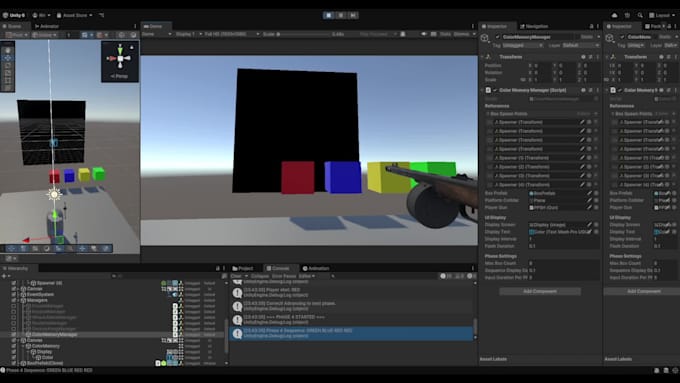Select the Move tool in Scene toolbar
Screen dimensions: 680x383
(8, 58)
